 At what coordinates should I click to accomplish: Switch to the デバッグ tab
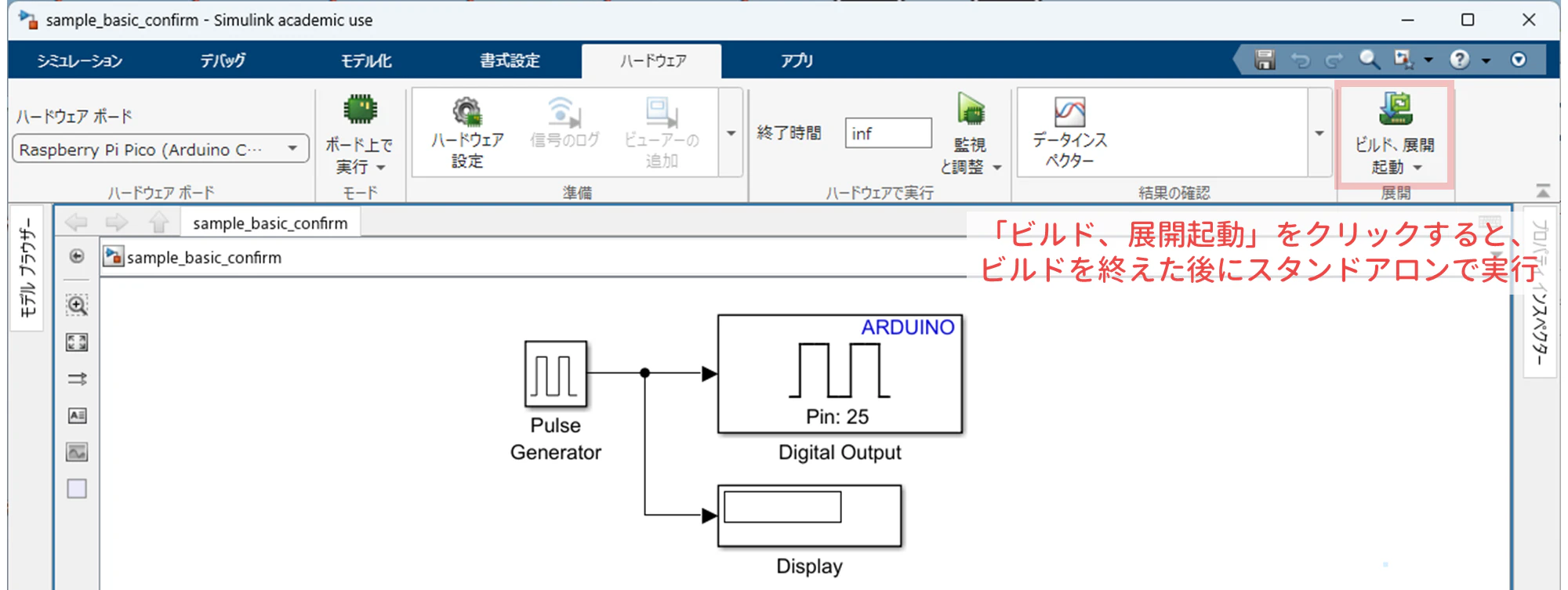223,60
